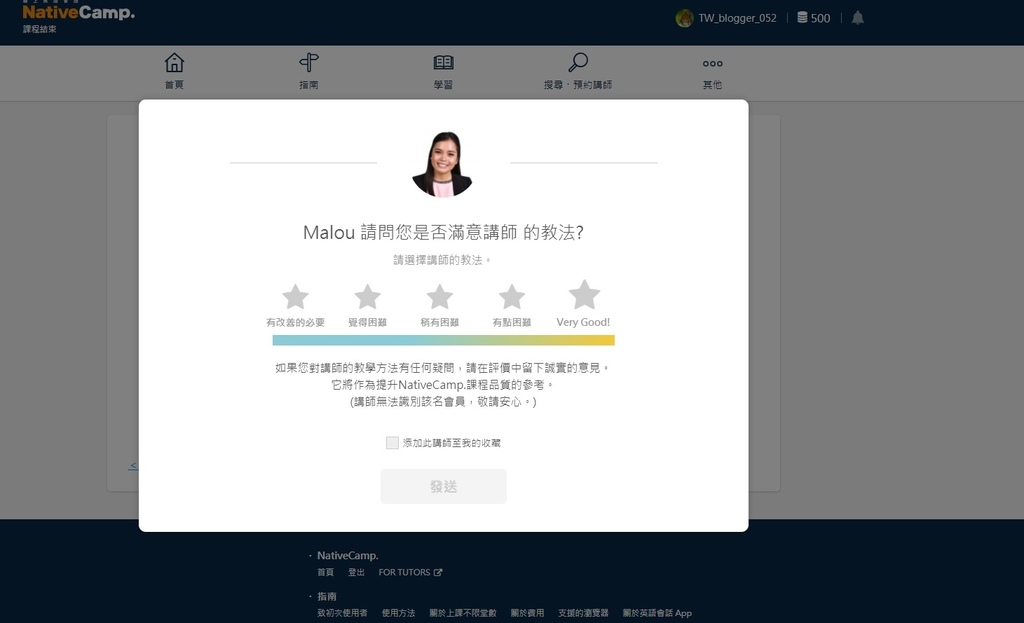Click the footer 關於英語會話 App link

point(657,613)
